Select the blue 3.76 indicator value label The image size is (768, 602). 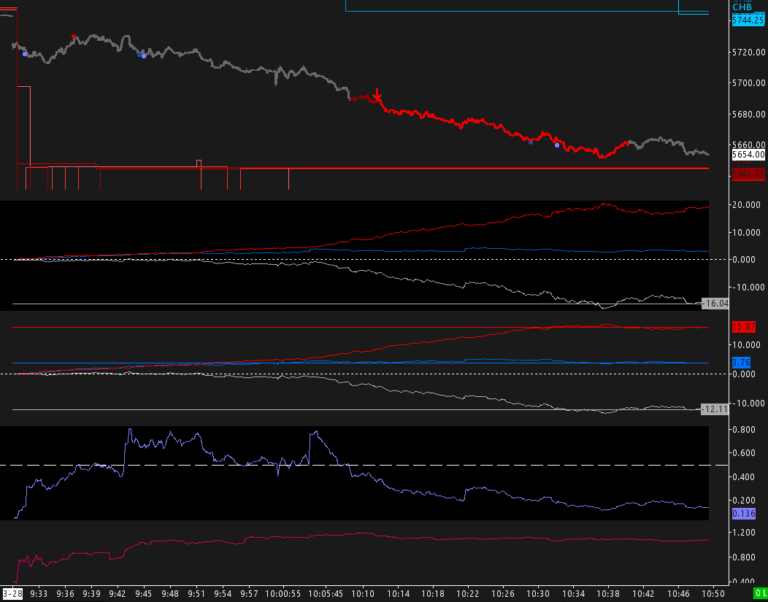pyautogui.click(x=741, y=363)
